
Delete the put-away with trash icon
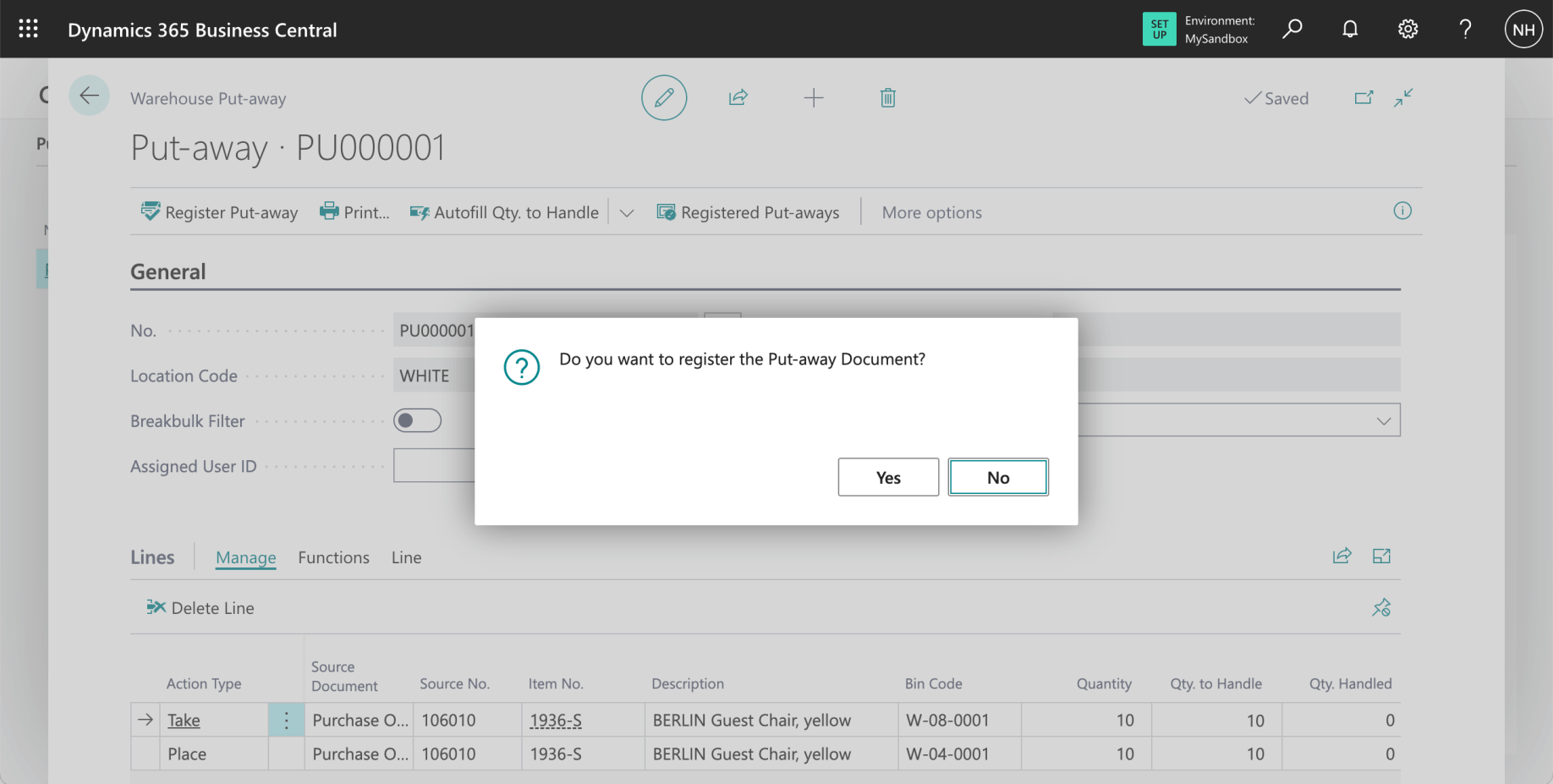pos(887,97)
